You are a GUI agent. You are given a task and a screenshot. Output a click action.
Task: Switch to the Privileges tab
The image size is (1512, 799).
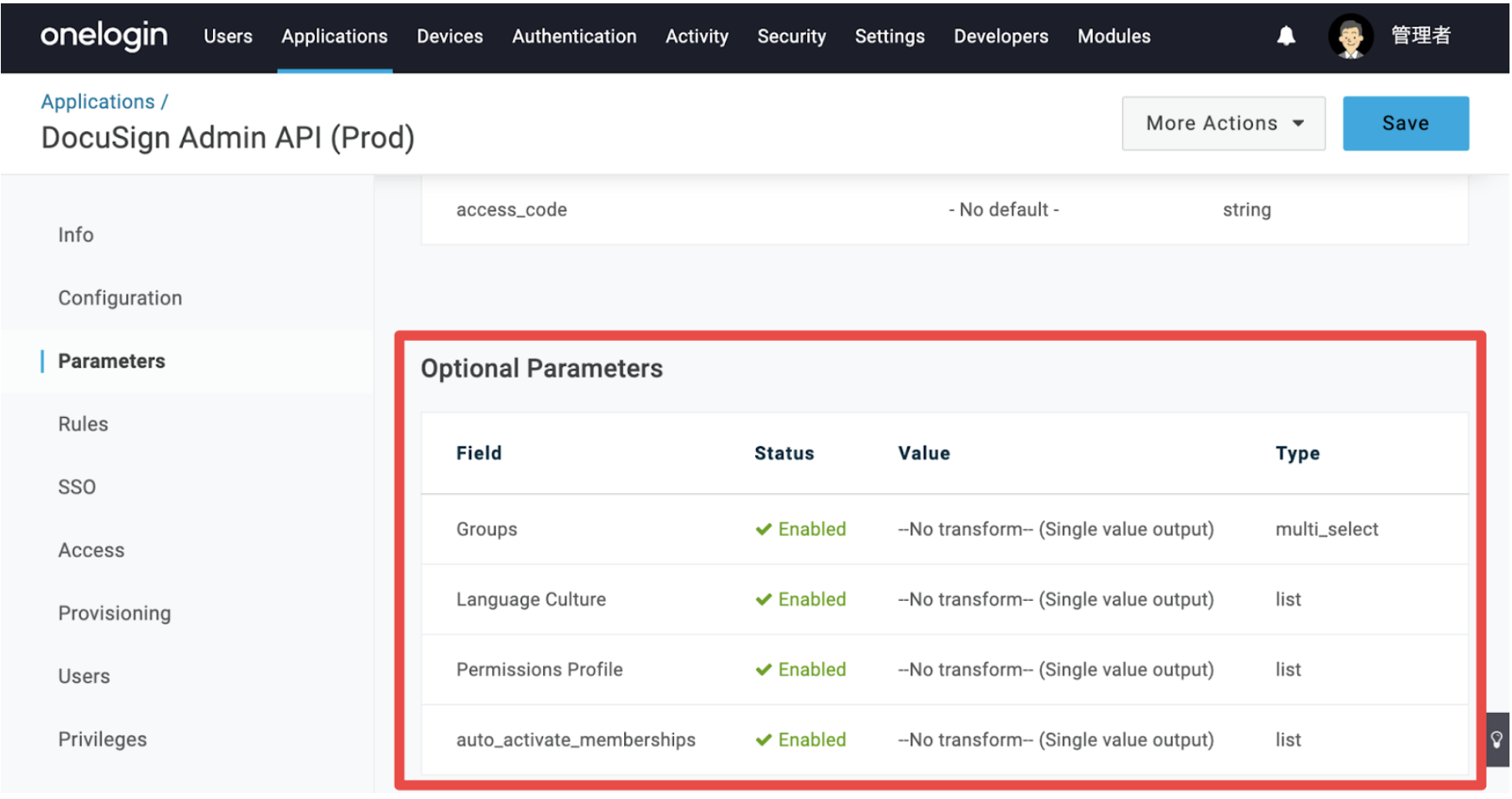coord(102,740)
